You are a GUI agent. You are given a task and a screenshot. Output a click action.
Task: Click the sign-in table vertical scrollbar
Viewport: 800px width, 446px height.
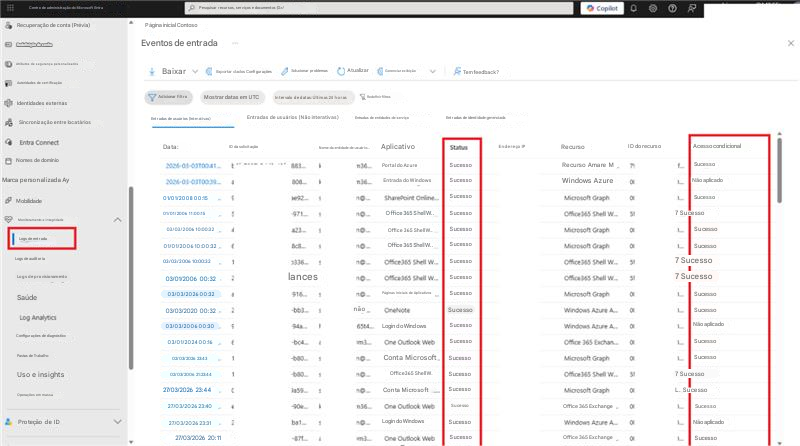779,171
